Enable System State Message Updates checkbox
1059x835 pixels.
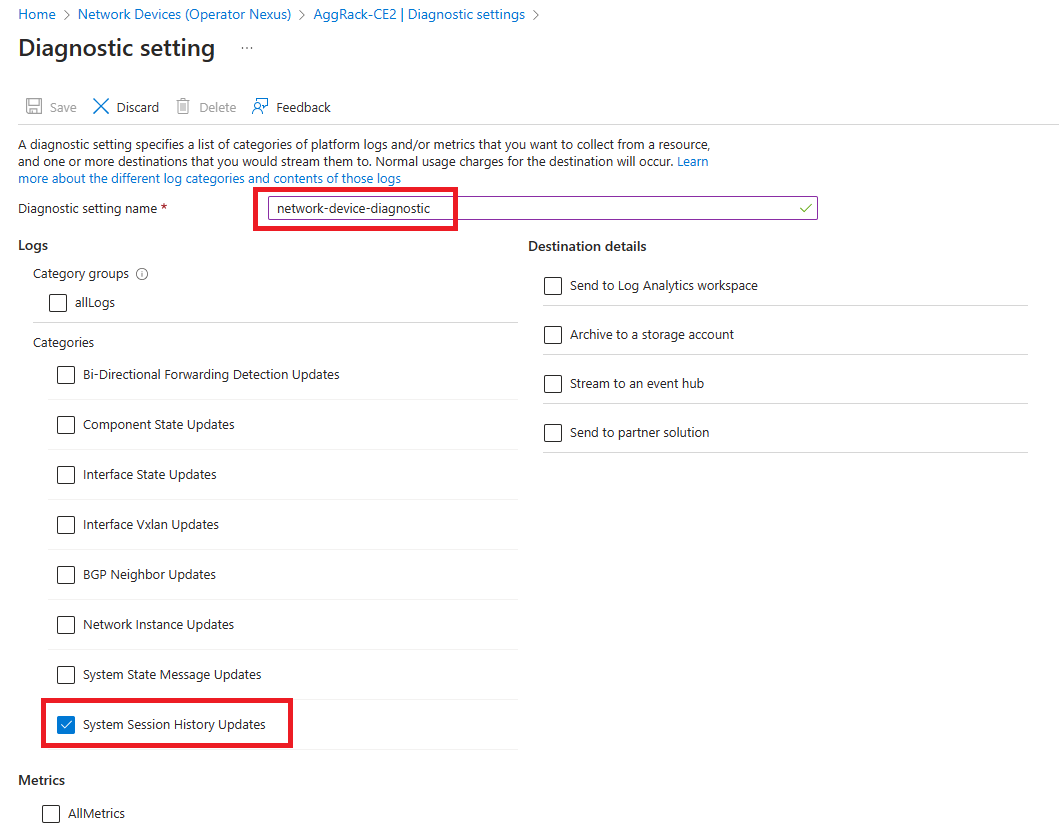click(66, 675)
